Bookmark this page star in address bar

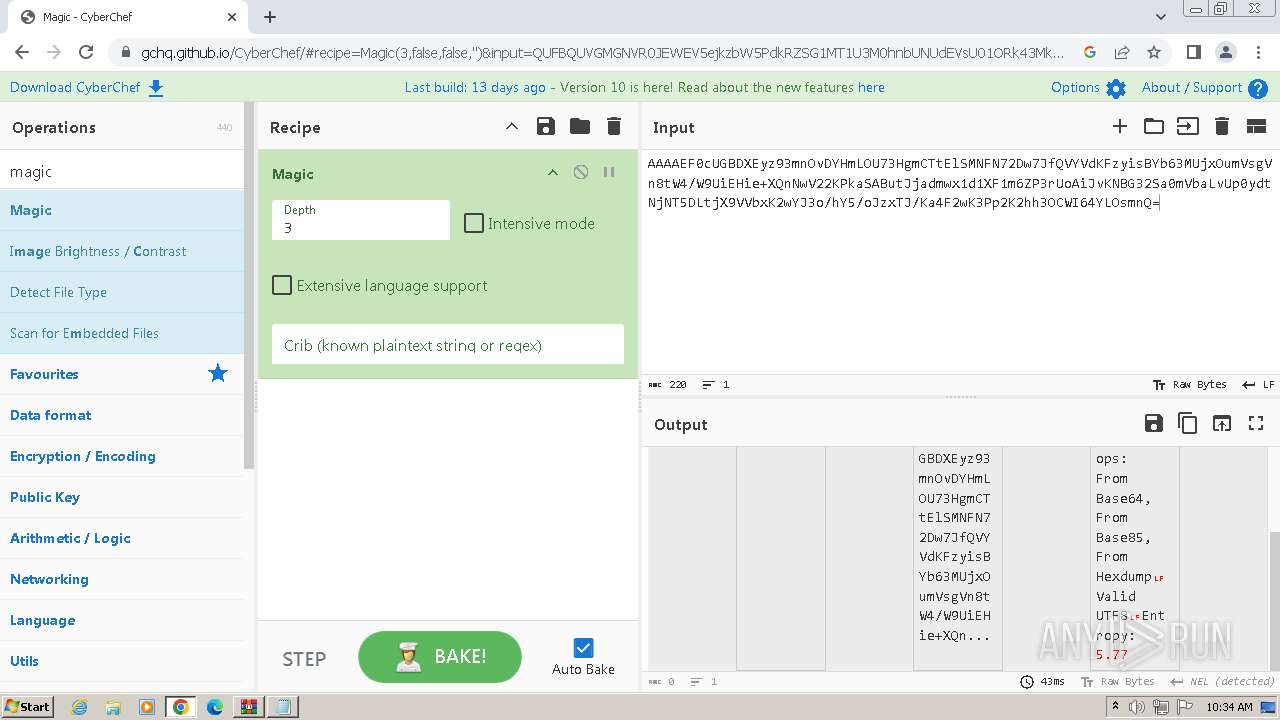click(1154, 52)
